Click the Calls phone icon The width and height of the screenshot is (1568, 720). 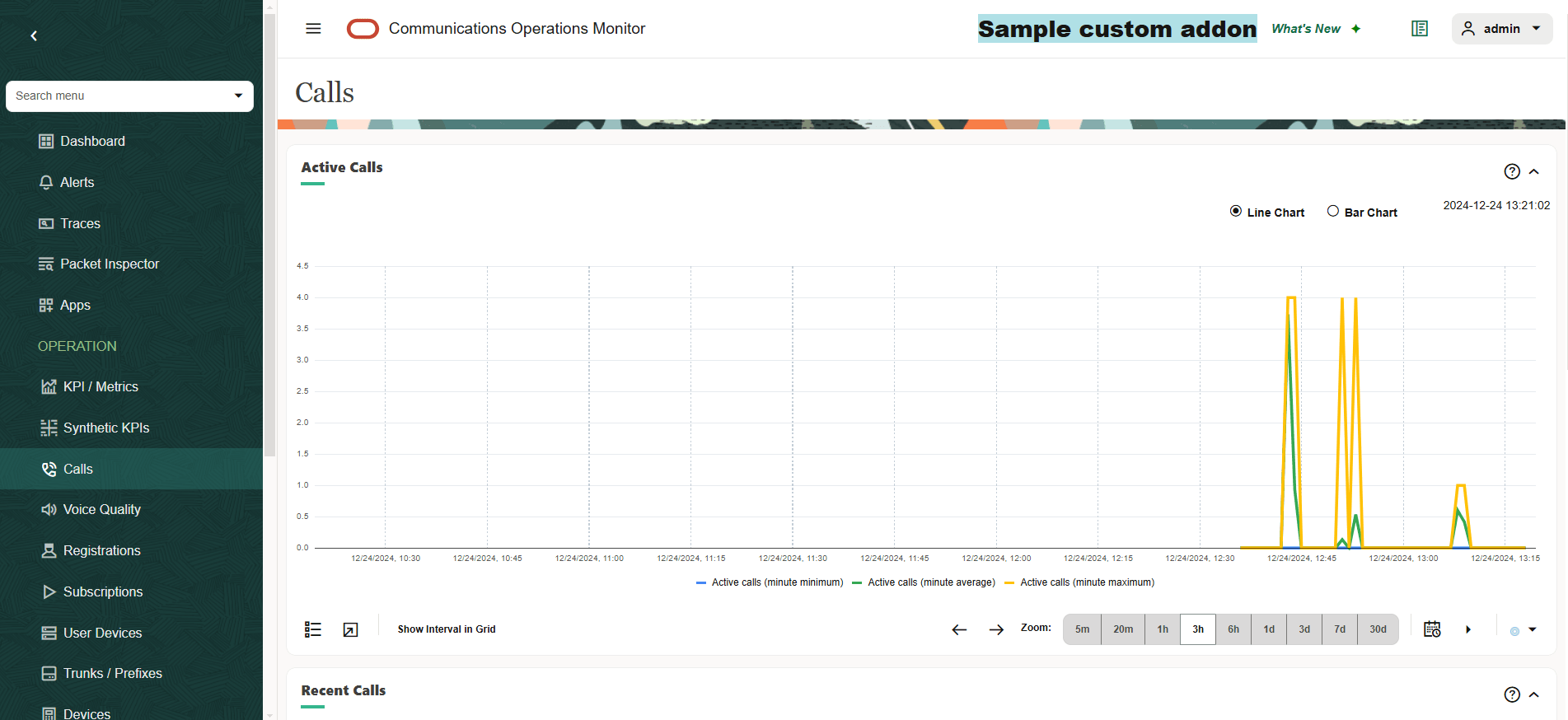point(49,469)
